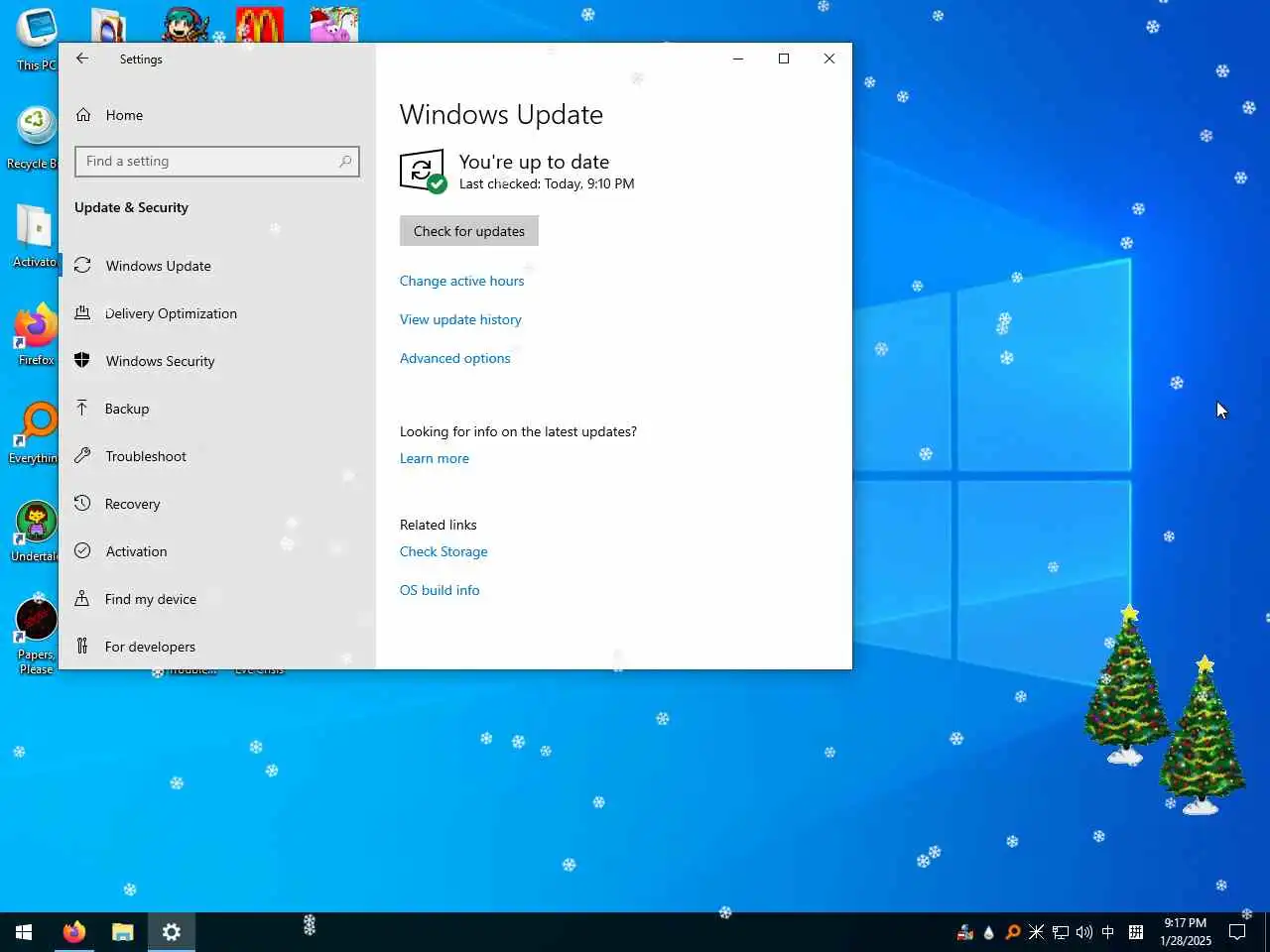Open View update history link
Viewport: 1270px width, 952px height.
(460, 319)
